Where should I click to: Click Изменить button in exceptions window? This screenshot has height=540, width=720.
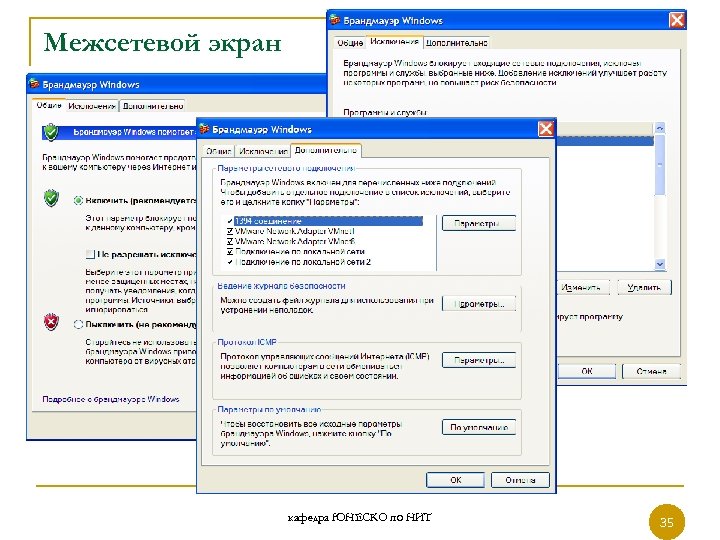coord(583,287)
